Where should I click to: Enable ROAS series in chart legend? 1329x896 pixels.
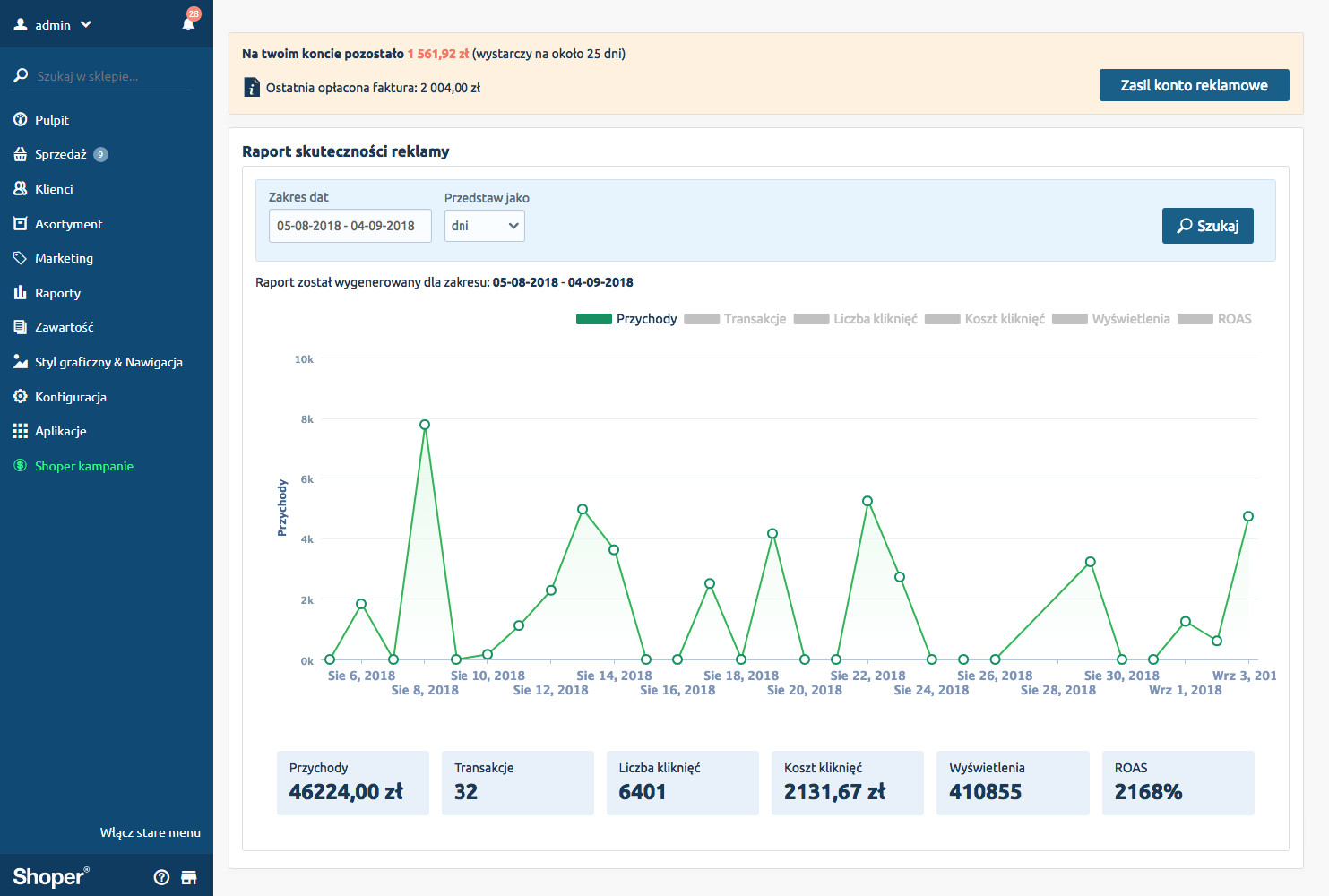coord(1214,319)
